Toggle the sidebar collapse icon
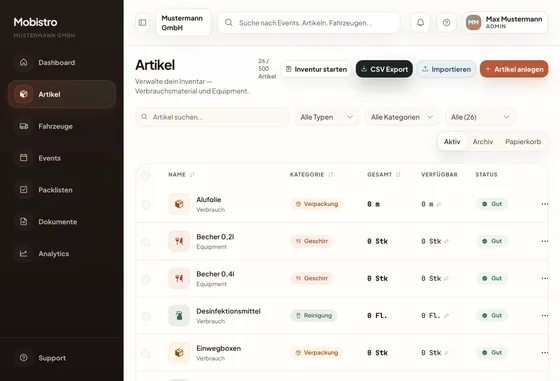Screen dimensions: 560x381 click(x=142, y=22)
